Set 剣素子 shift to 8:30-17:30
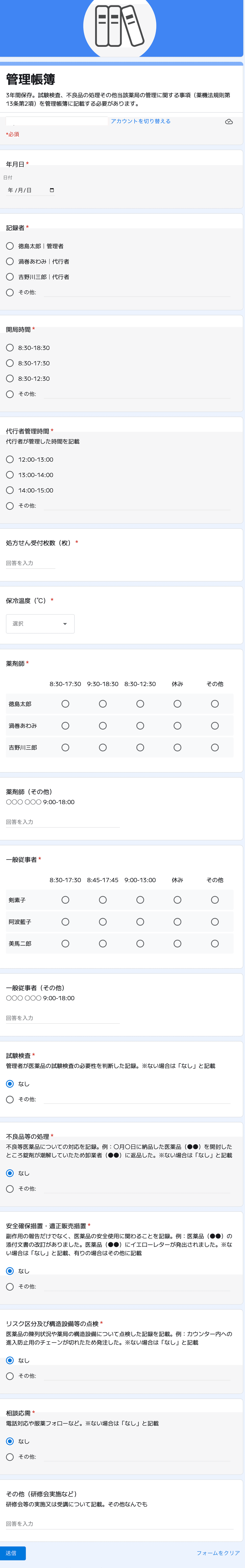This screenshot has width=245, height=1568. point(65,900)
